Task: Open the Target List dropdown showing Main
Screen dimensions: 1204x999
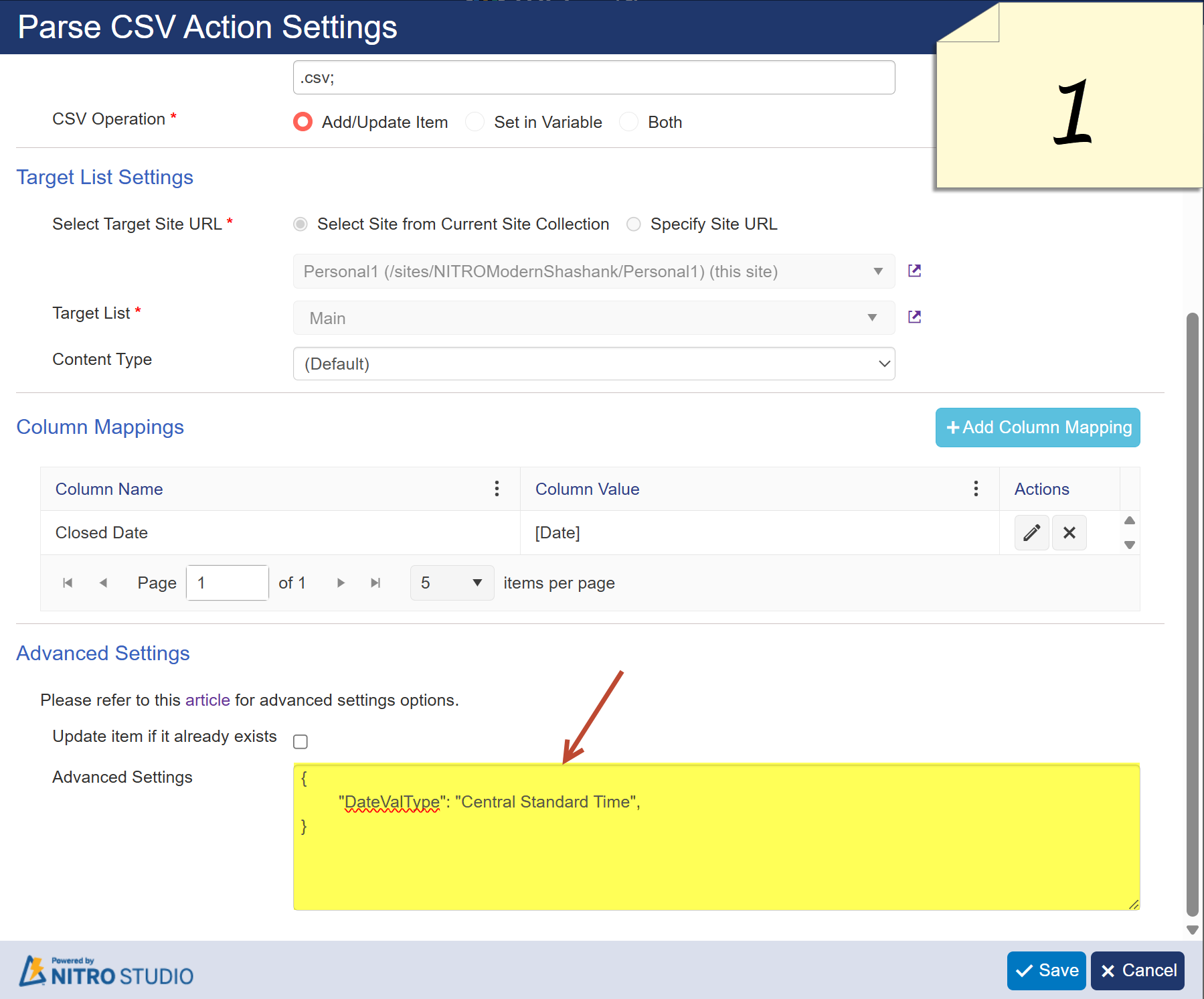Action: click(x=594, y=318)
